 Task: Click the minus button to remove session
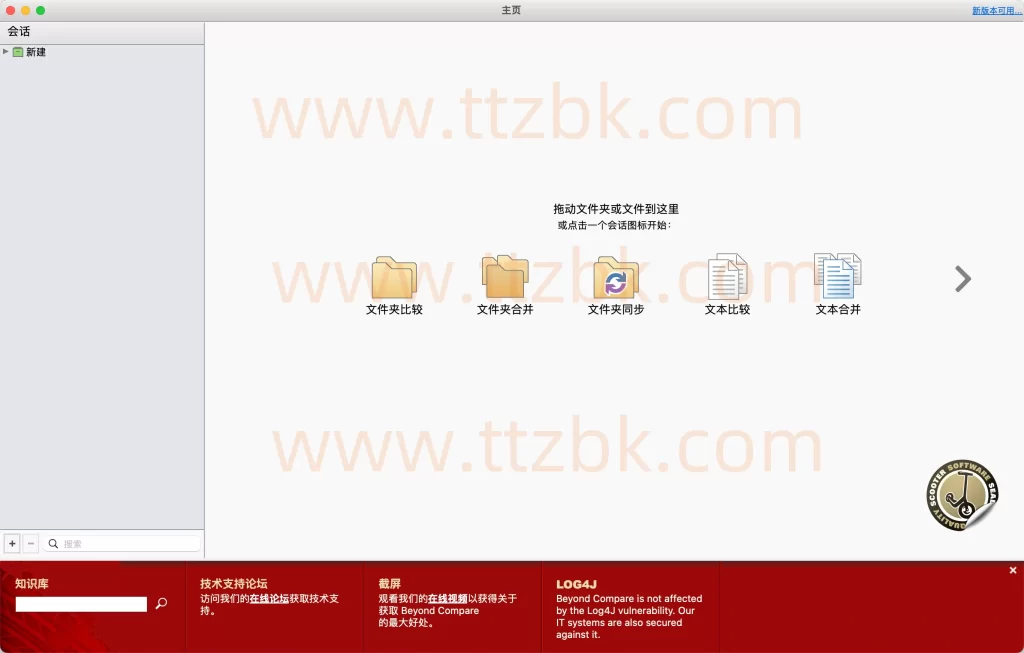31,544
